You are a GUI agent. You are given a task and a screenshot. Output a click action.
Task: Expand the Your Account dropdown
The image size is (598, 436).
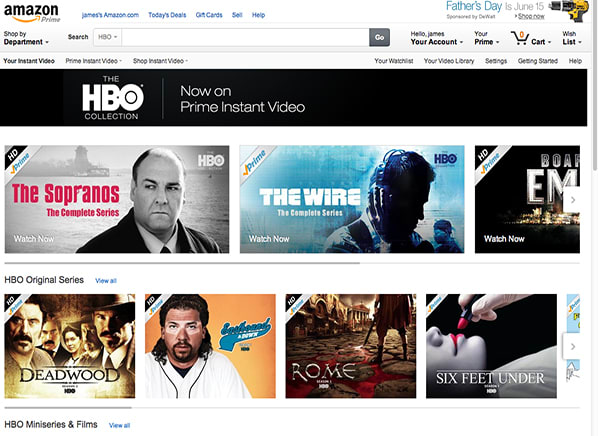[x=436, y=38]
